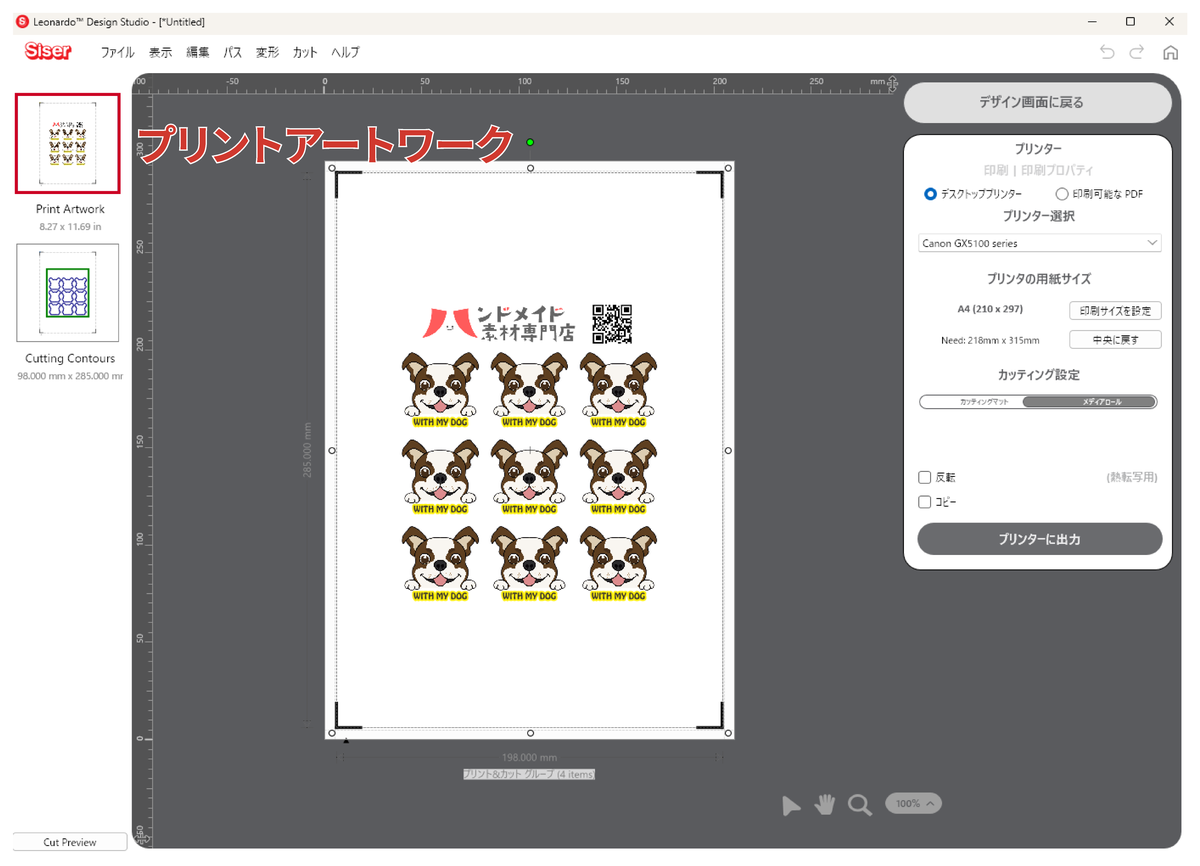The width and height of the screenshot is (1200, 866).
Task: Switch cutting setting to カッティングマット
Action: coord(971,402)
